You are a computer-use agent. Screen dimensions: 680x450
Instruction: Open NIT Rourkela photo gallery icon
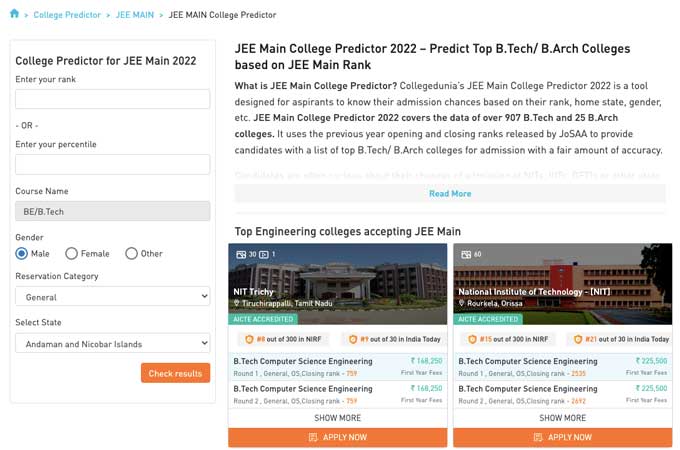tap(466, 254)
